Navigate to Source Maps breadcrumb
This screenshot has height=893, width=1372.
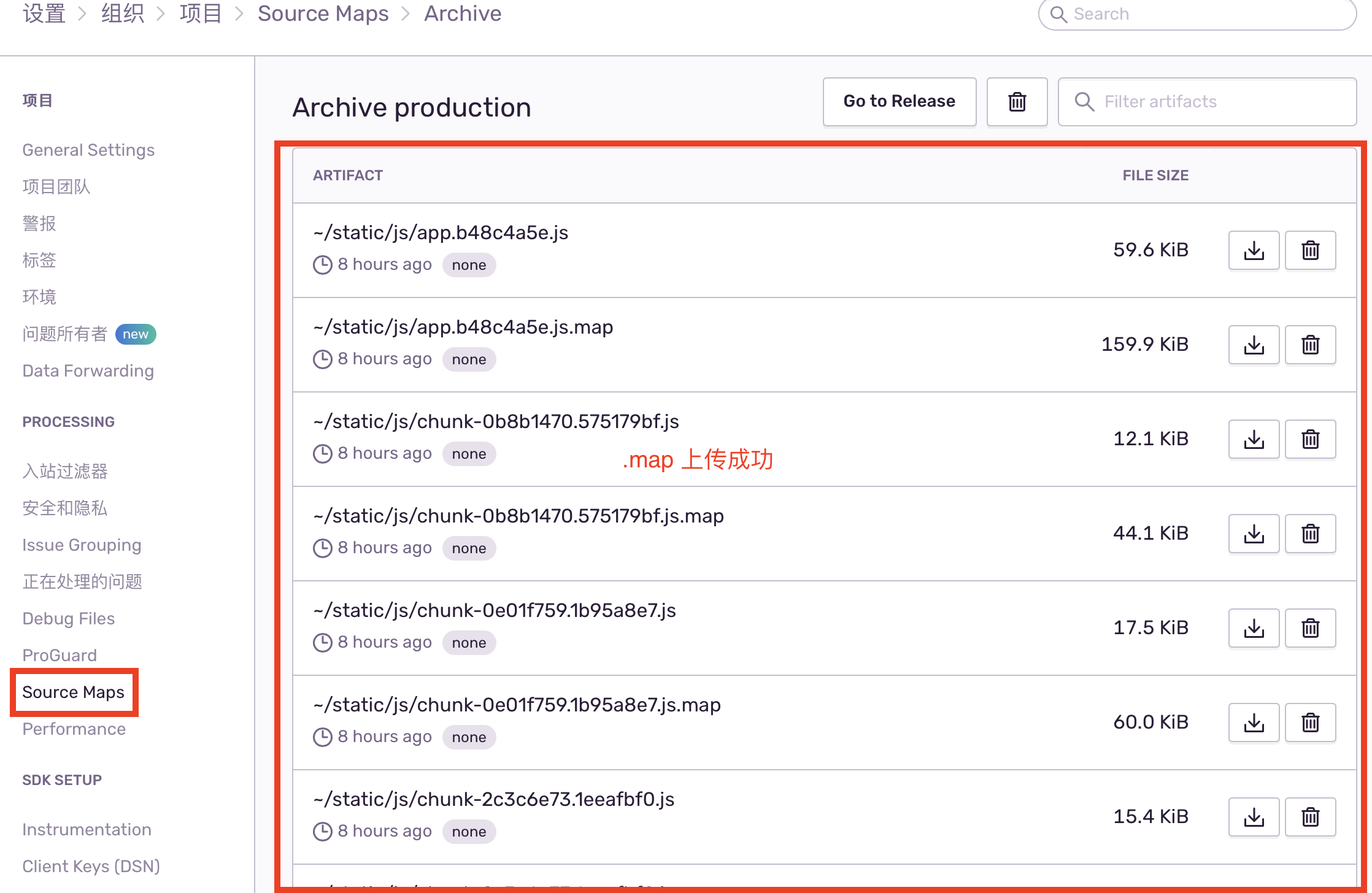[x=323, y=13]
